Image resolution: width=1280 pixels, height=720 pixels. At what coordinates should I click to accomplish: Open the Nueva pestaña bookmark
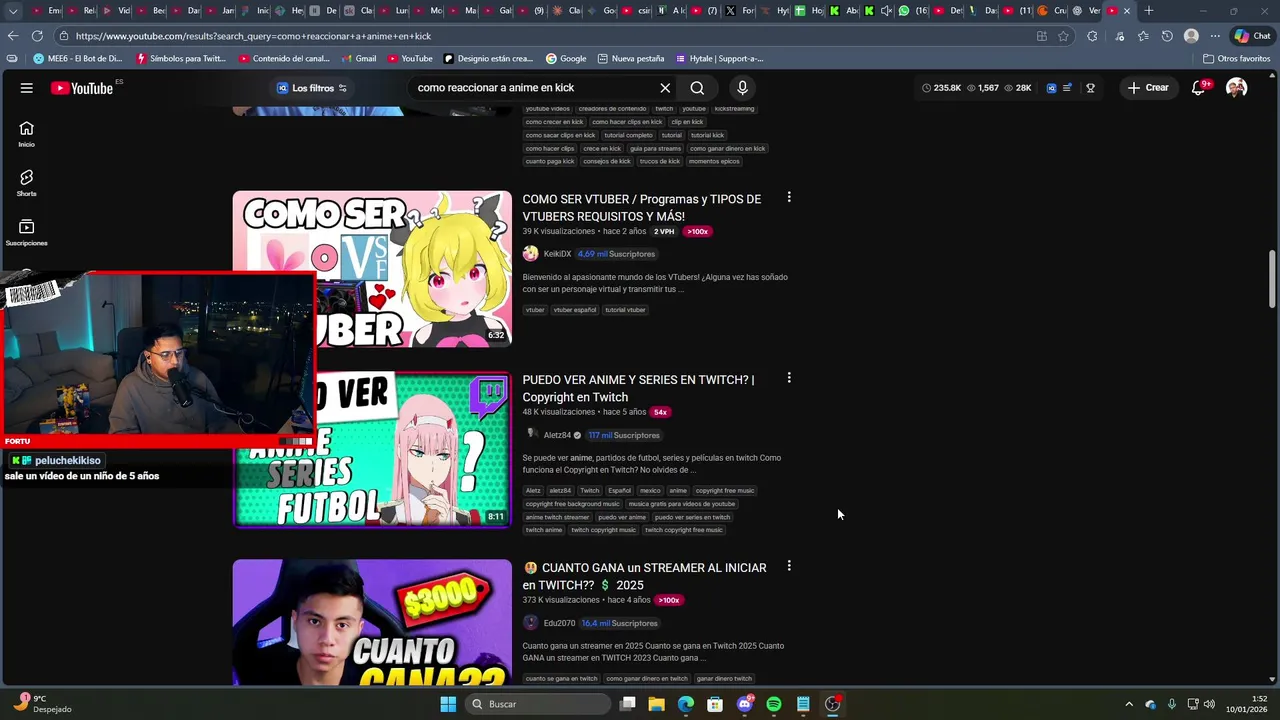[x=630, y=59]
